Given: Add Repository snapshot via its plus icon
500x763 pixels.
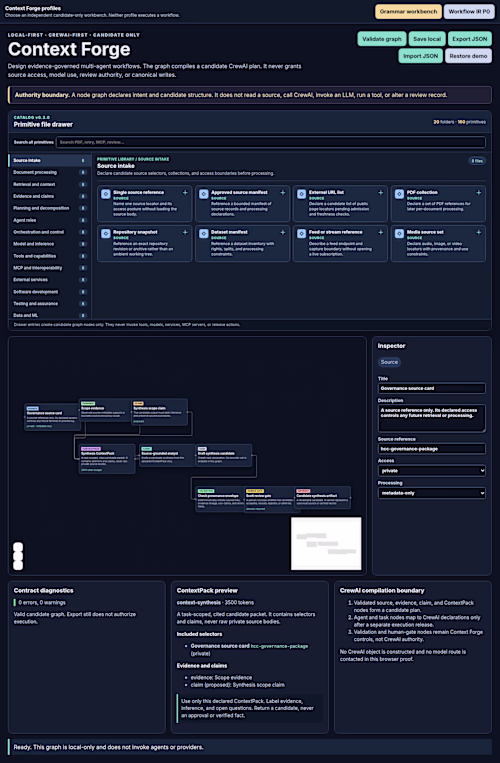Looking at the screenshot, I should click(x=185, y=233).
